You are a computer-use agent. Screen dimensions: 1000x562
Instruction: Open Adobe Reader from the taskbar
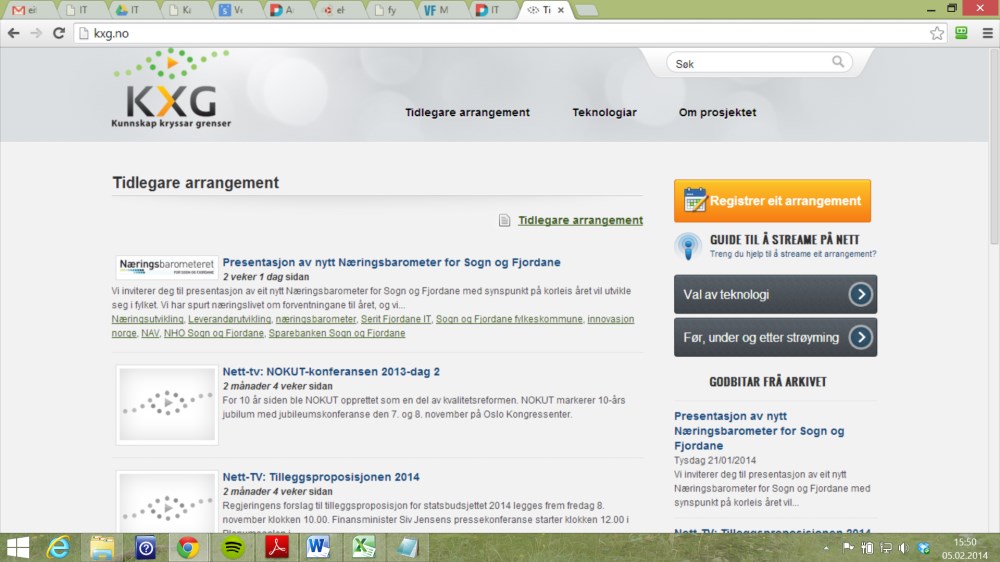coord(277,547)
